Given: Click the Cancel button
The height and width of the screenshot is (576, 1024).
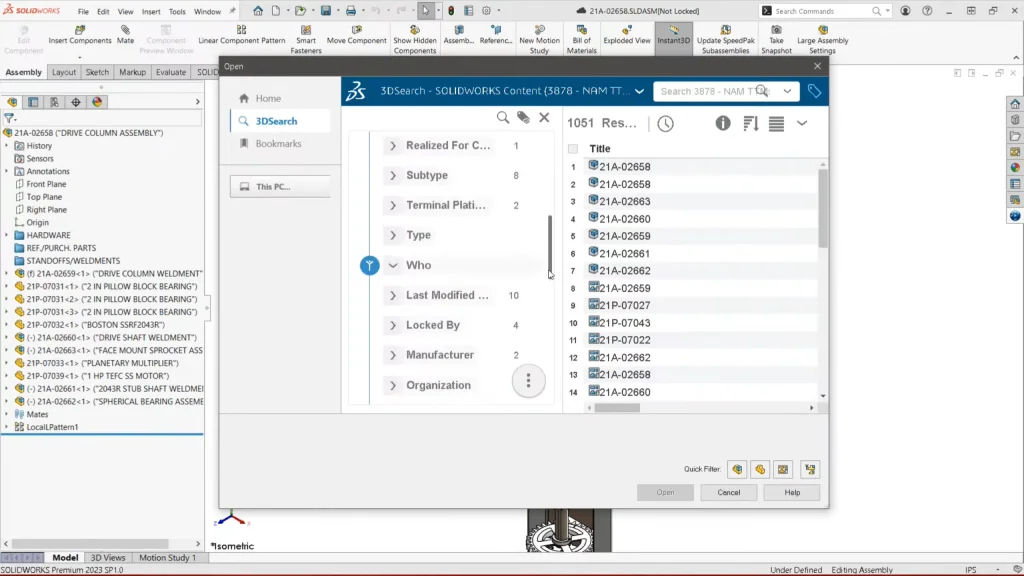Looking at the screenshot, I should [x=728, y=492].
